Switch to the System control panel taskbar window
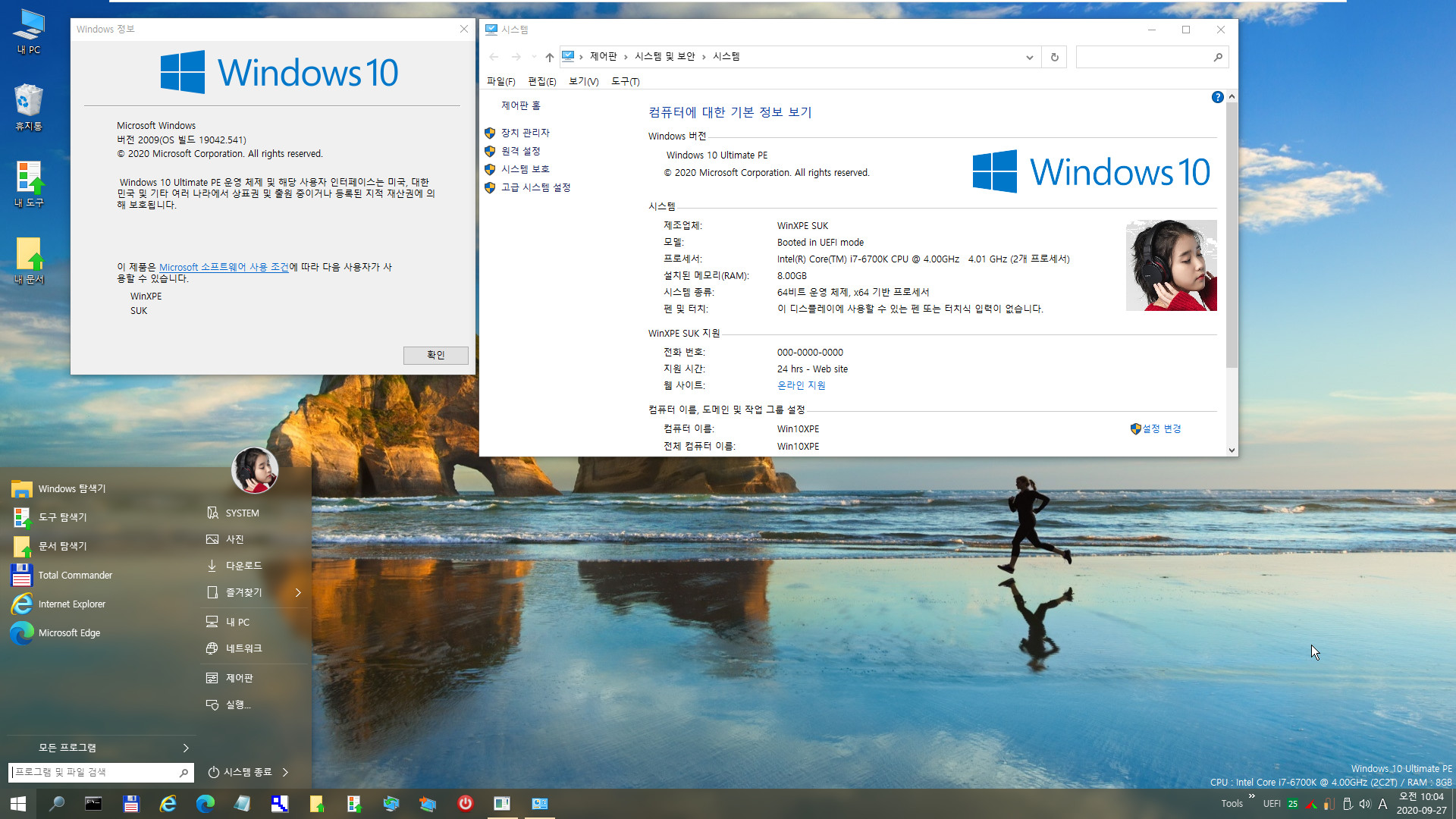Image resolution: width=1456 pixels, height=819 pixels. (539, 804)
